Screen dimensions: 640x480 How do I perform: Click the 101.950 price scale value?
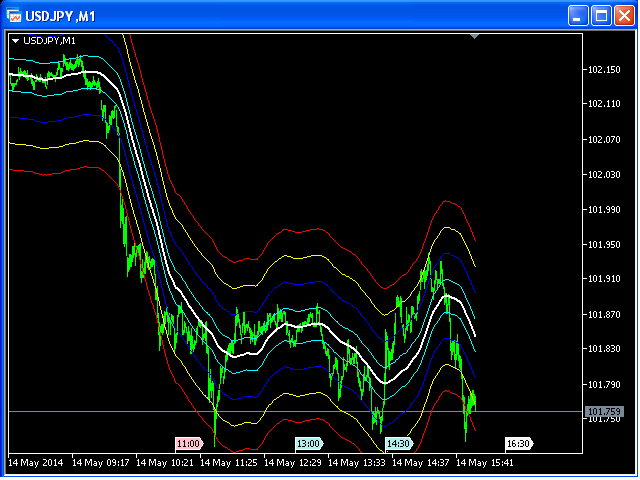coord(604,245)
